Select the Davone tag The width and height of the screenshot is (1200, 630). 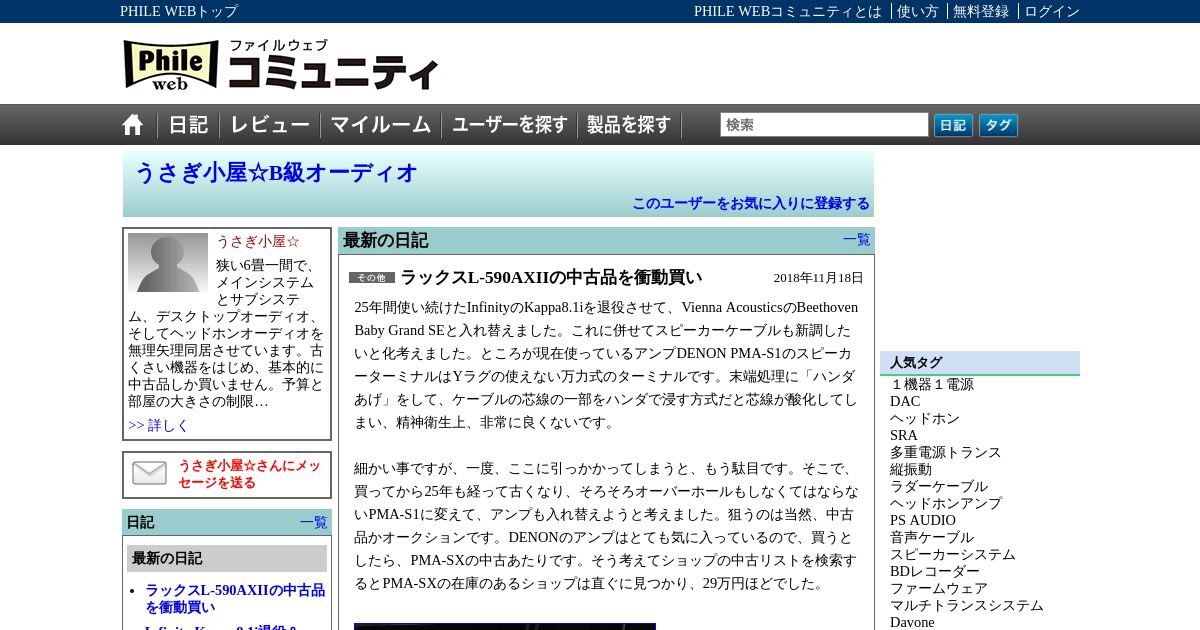[912, 622]
